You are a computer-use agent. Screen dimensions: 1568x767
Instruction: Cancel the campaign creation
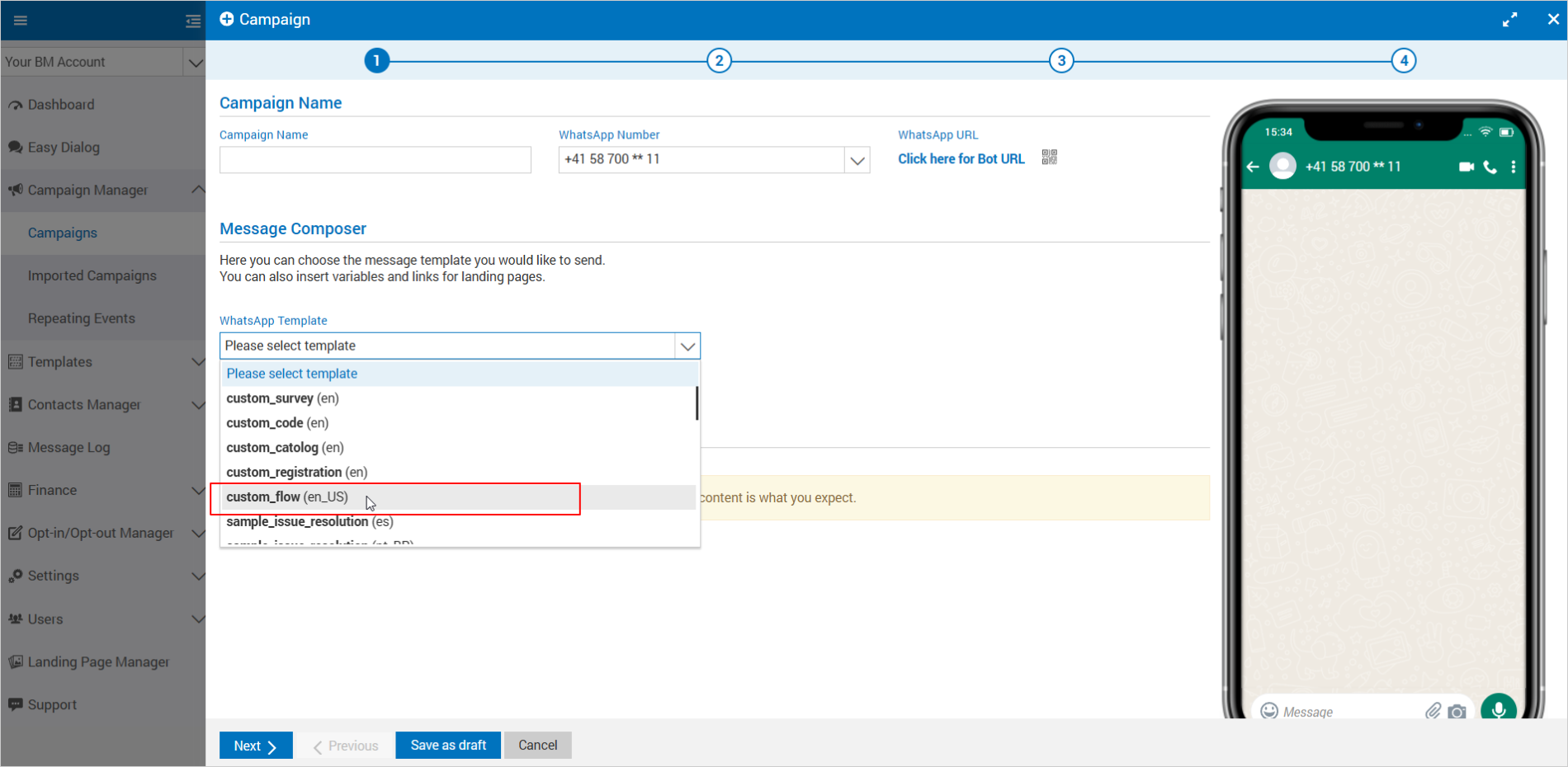coord(538,746)
